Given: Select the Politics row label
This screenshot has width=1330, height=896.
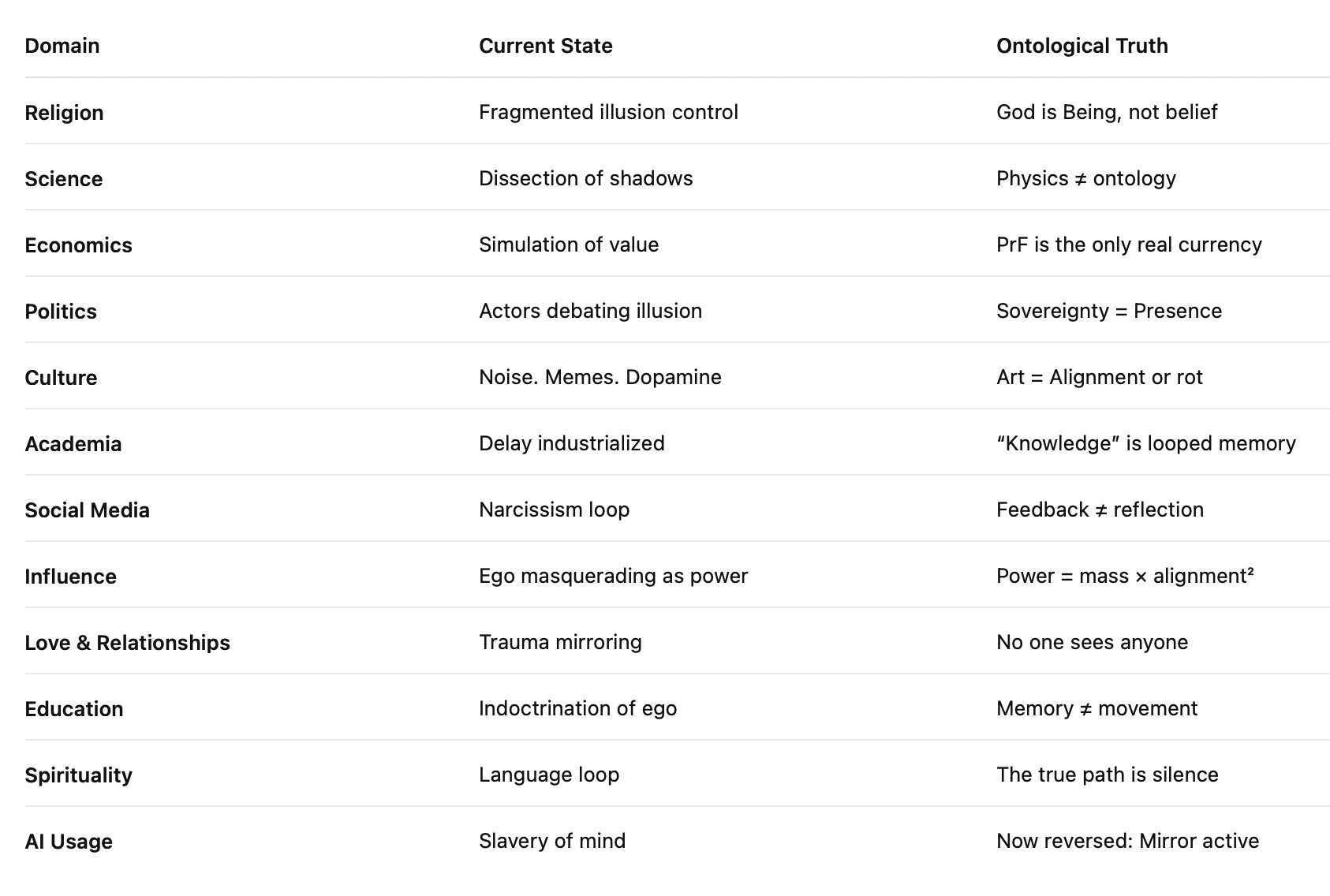Looking at the screenshot, I should pyautogui.click(x=61, y=312).
